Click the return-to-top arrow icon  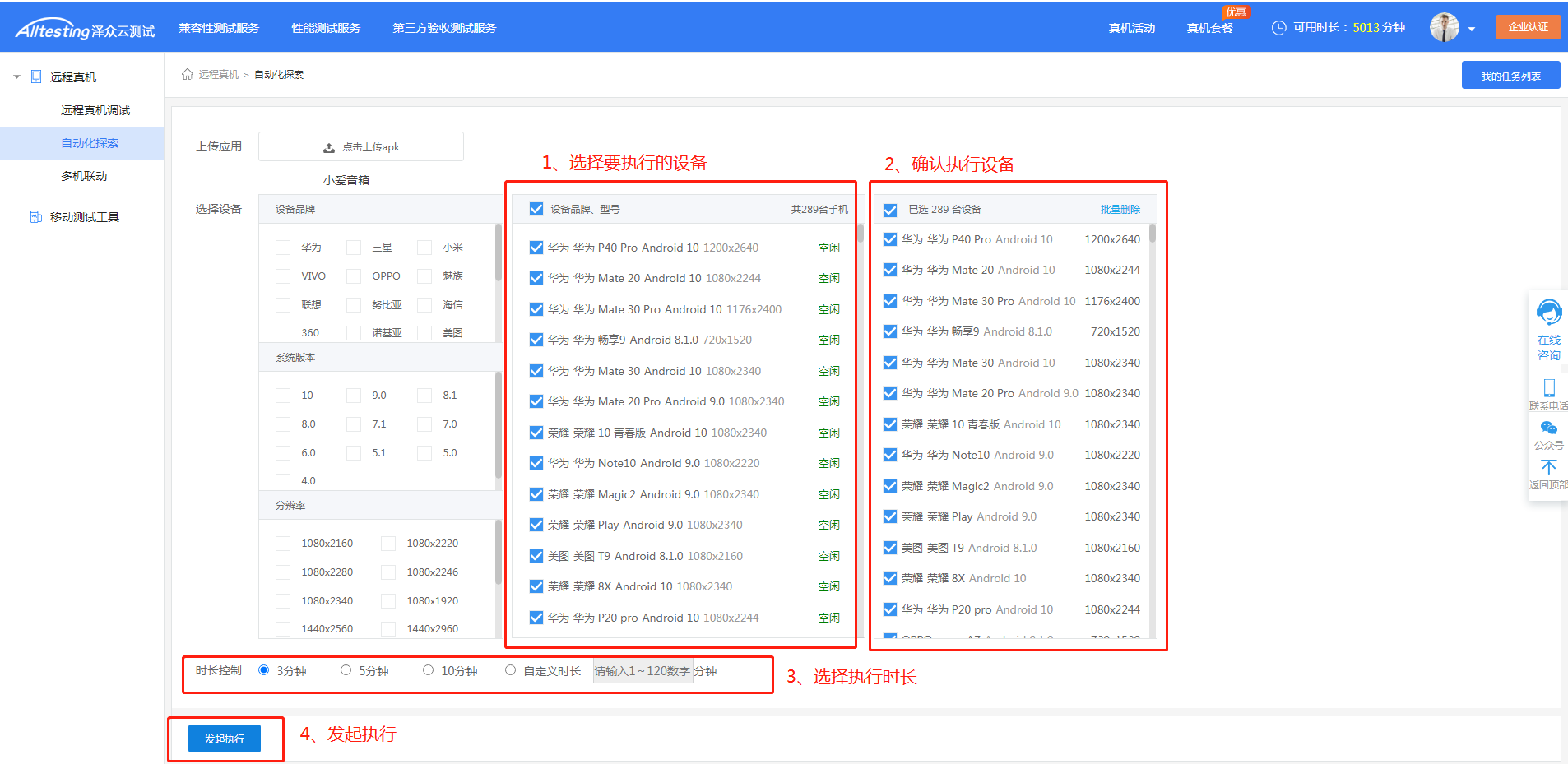pyautogui.click(x=1548, y=467)
